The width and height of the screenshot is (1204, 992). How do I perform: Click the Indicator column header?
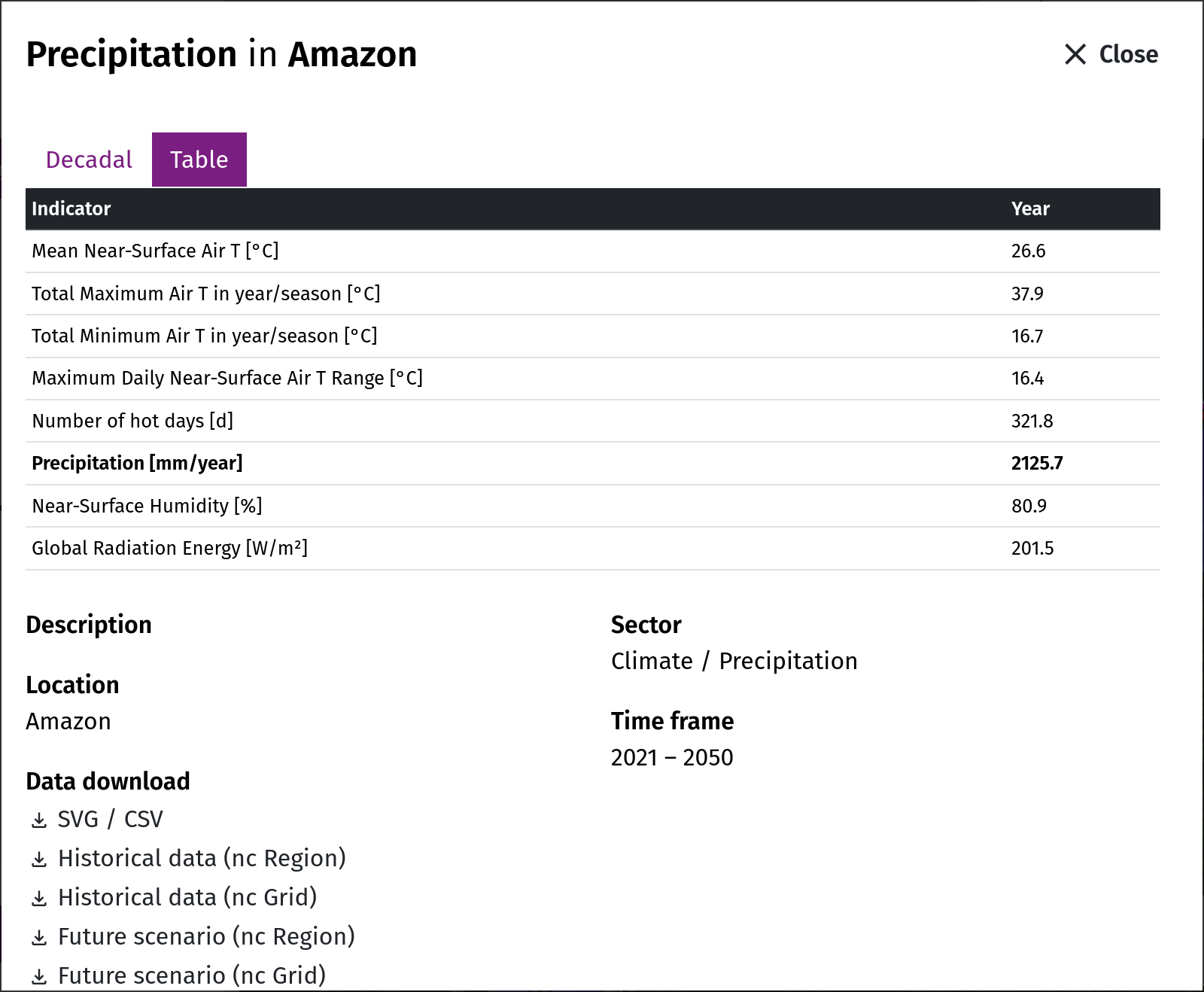click(x=71, y=208)
